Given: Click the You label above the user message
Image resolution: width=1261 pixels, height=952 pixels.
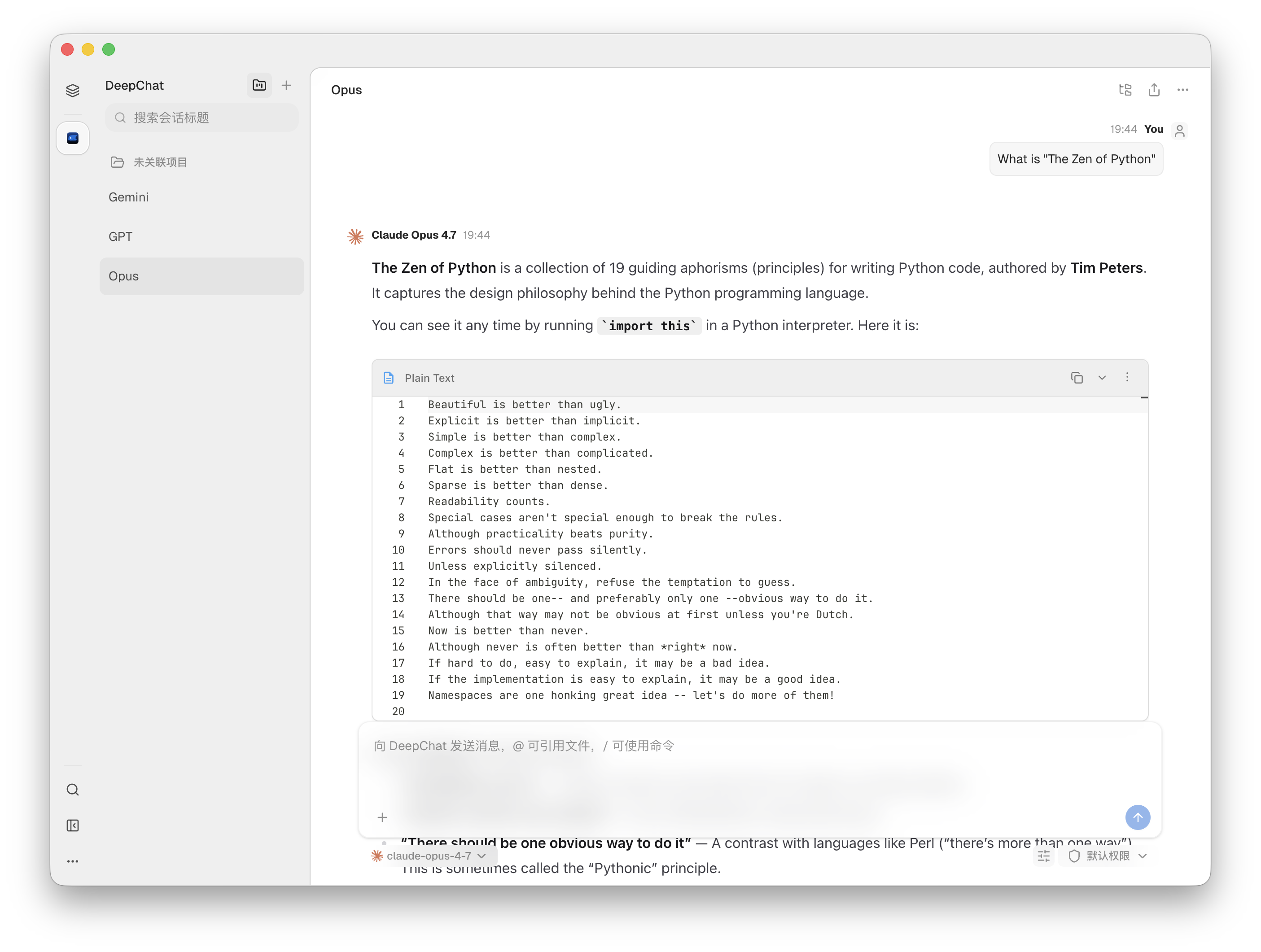Looking at the screenshot, I should tap(1154, 129).
